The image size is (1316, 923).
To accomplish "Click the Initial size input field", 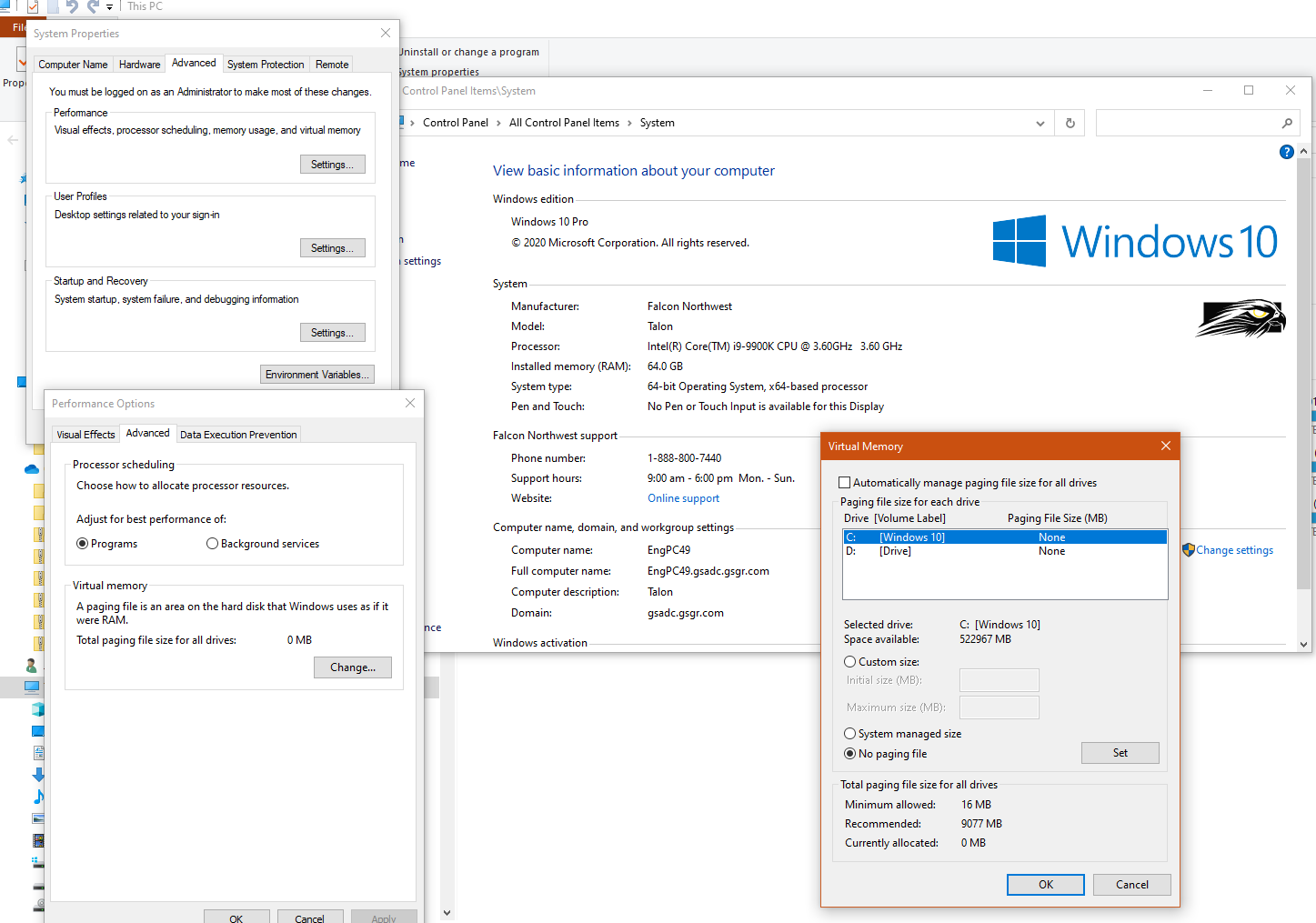I will (x=1000, y=680).
